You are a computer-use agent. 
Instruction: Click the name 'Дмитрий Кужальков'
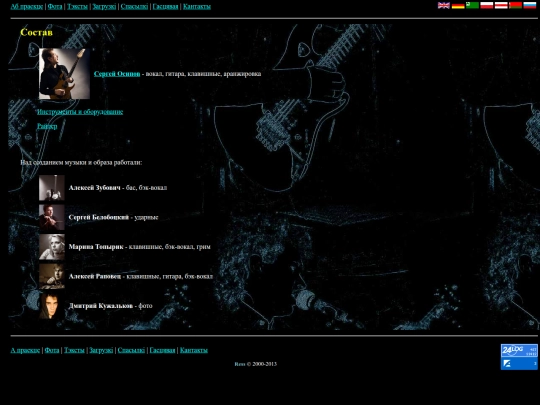[x=101, y=306]
